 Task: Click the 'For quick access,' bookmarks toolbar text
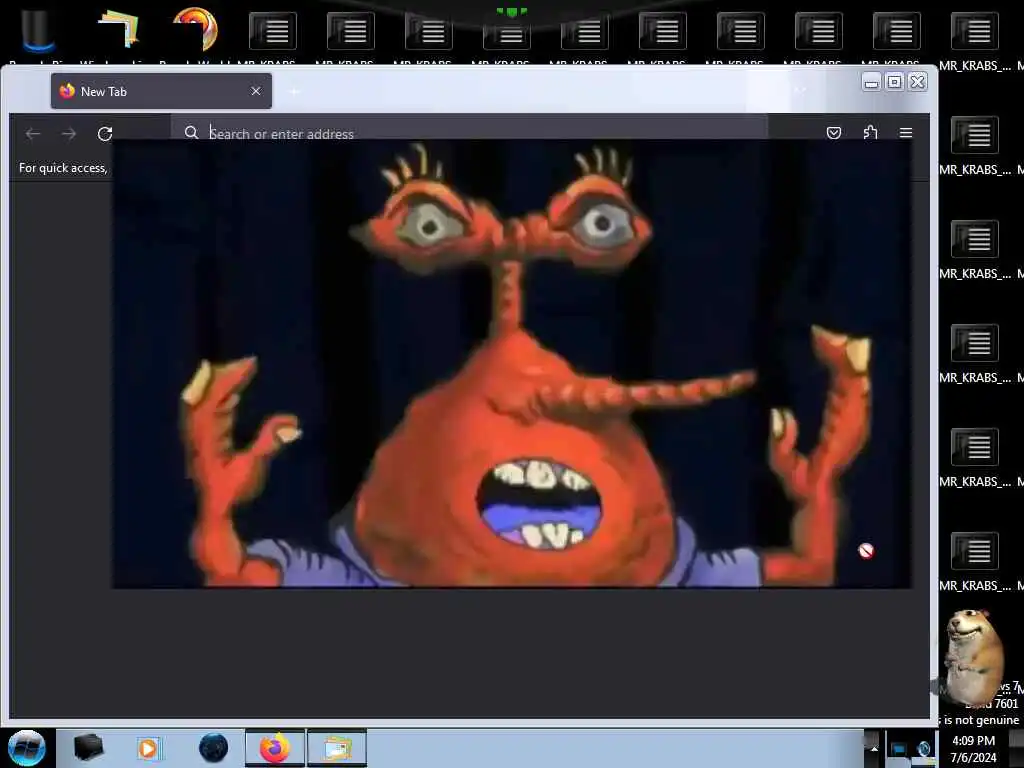pos(63,168)
